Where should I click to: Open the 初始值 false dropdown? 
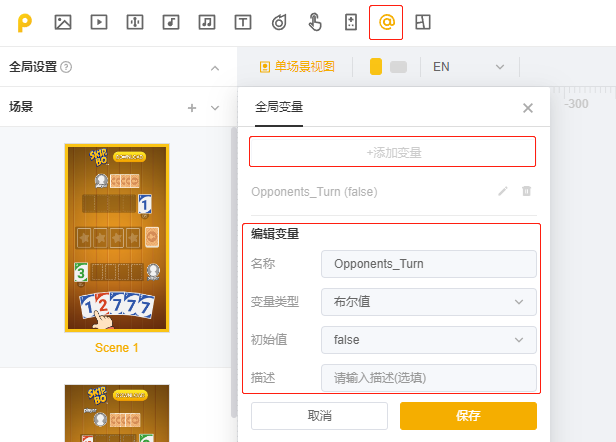pyautogui.click(x=429, y=340)
